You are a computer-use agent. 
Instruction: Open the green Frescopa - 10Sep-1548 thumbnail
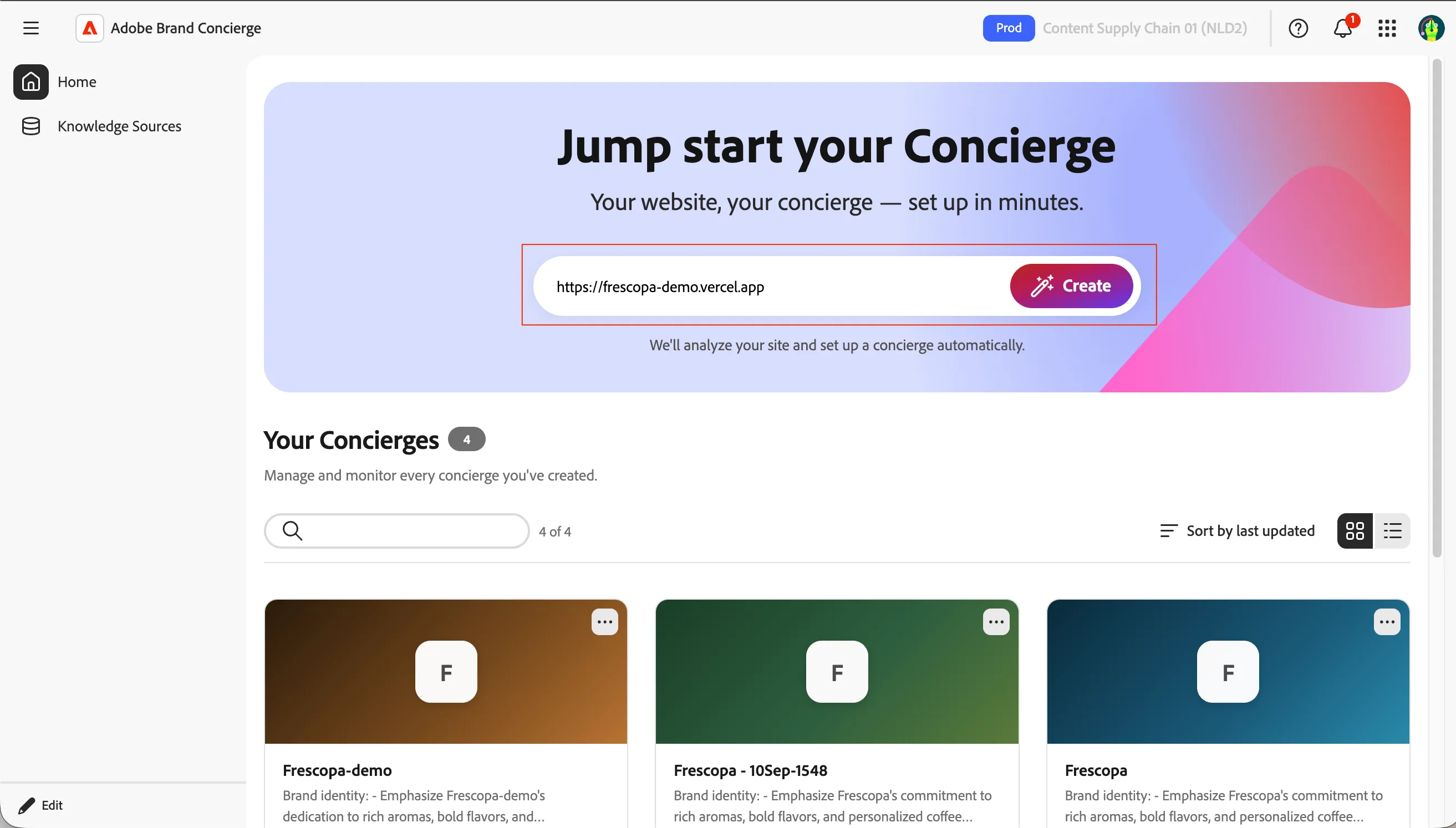click(837, 672)
